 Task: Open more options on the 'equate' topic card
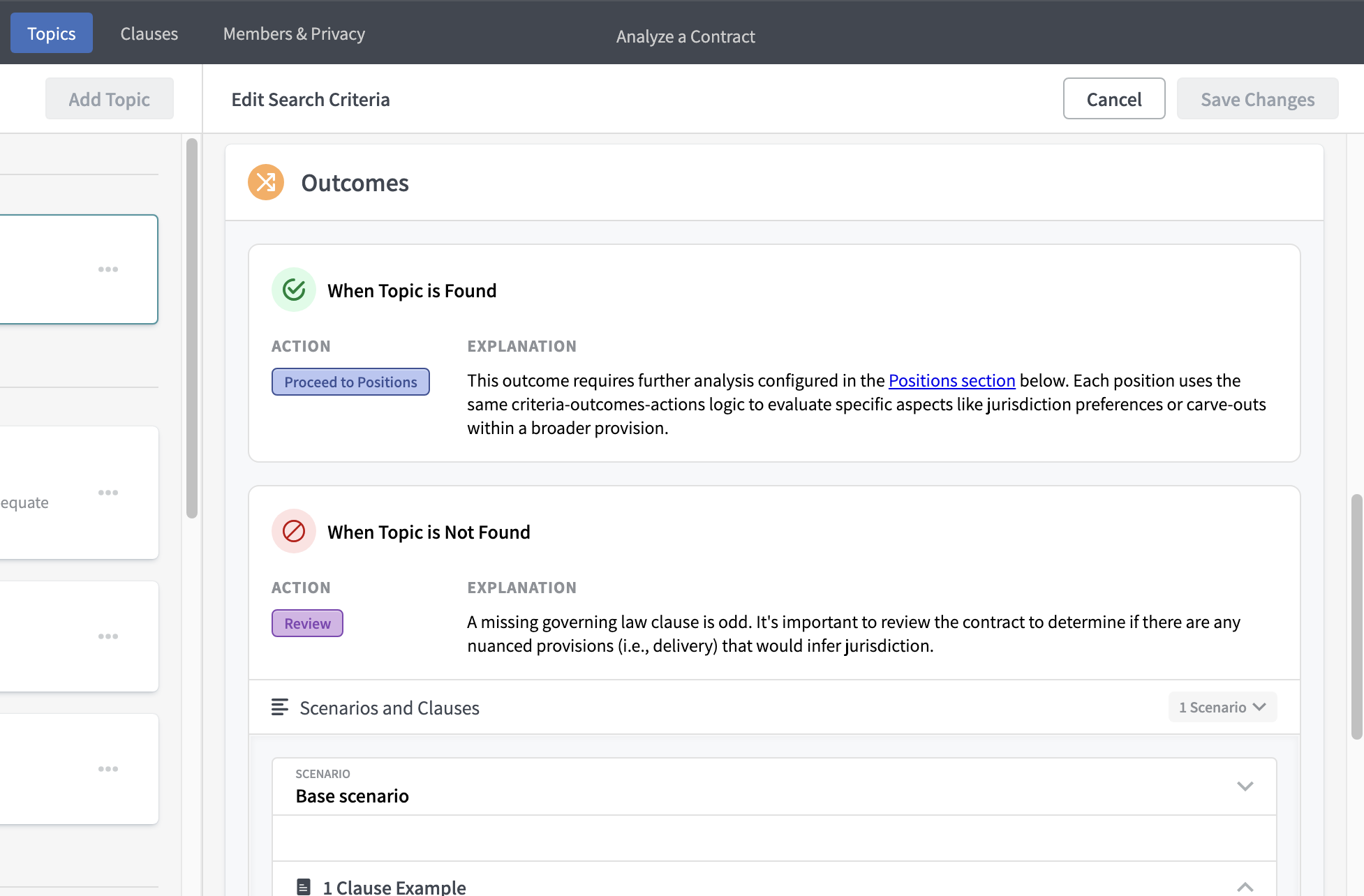[x=108, y=493]
